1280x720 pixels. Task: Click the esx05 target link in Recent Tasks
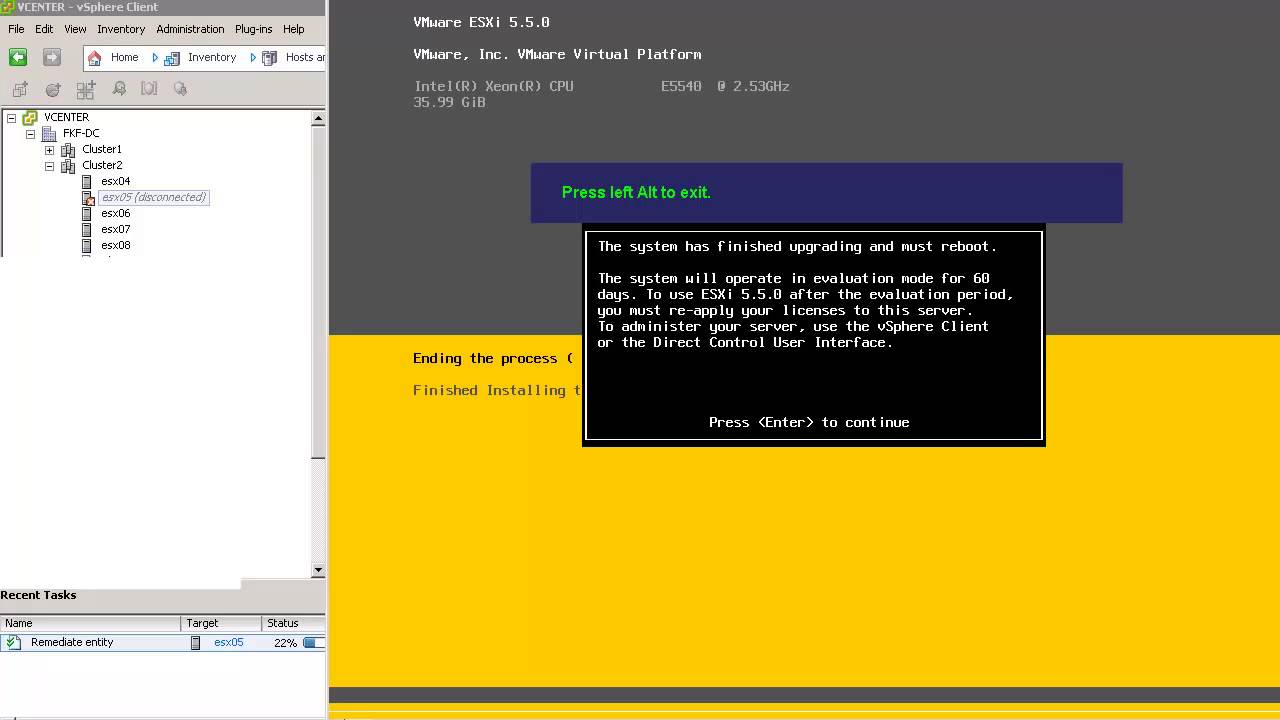pos(228,642)
